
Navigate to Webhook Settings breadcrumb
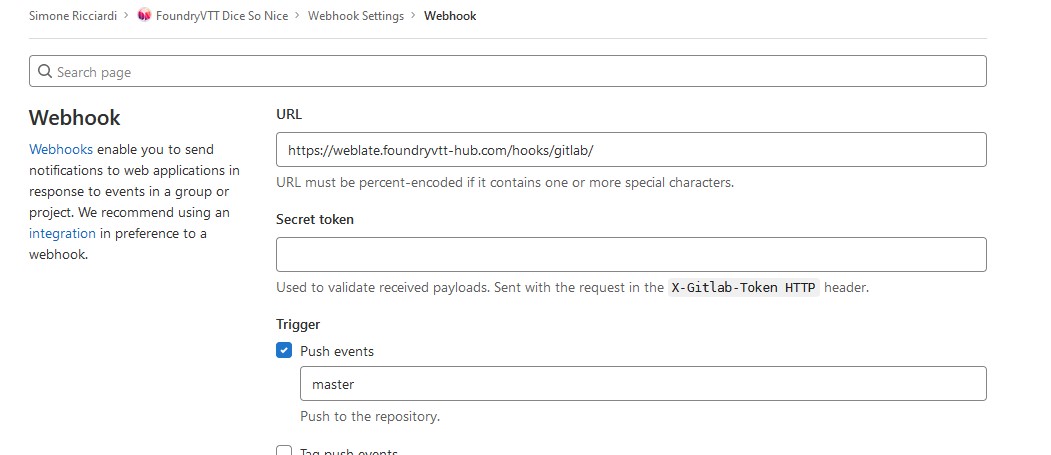tap(356, 15)
